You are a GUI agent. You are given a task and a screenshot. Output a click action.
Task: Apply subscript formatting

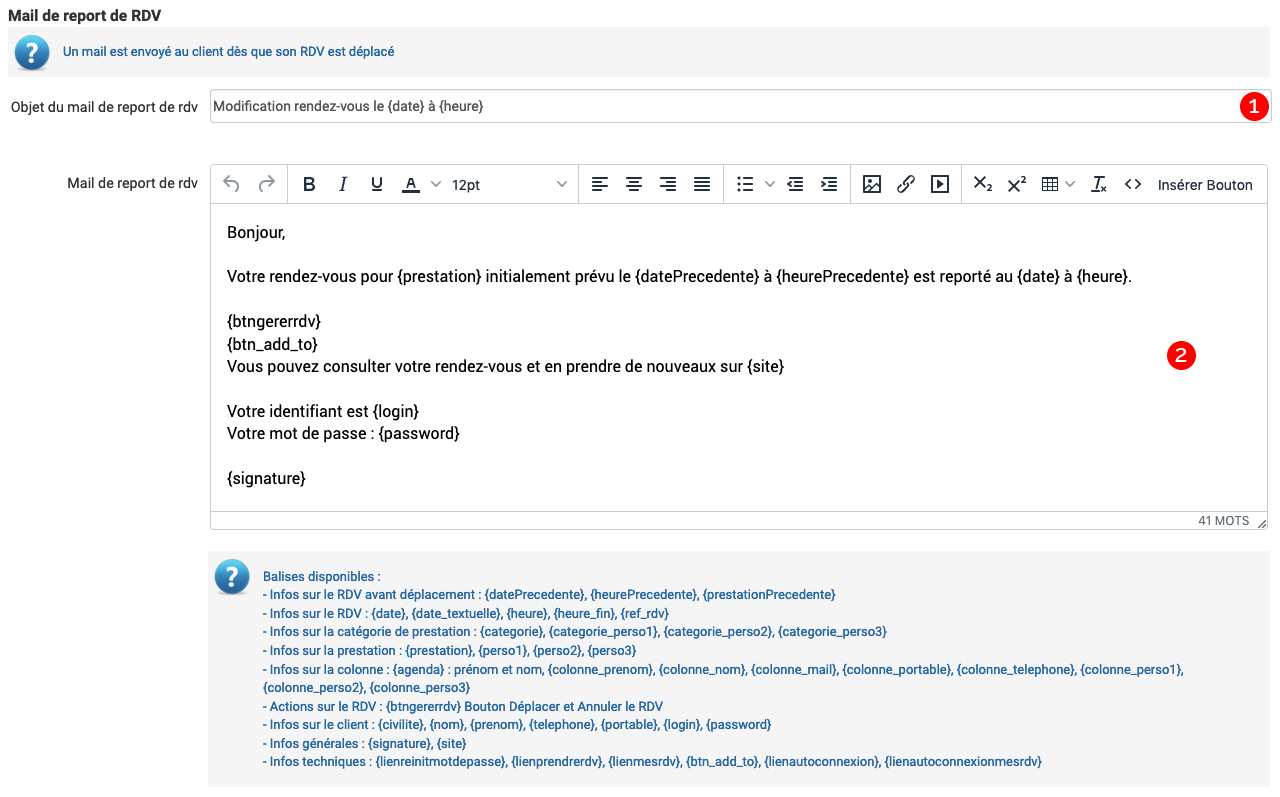click(982, 184)
